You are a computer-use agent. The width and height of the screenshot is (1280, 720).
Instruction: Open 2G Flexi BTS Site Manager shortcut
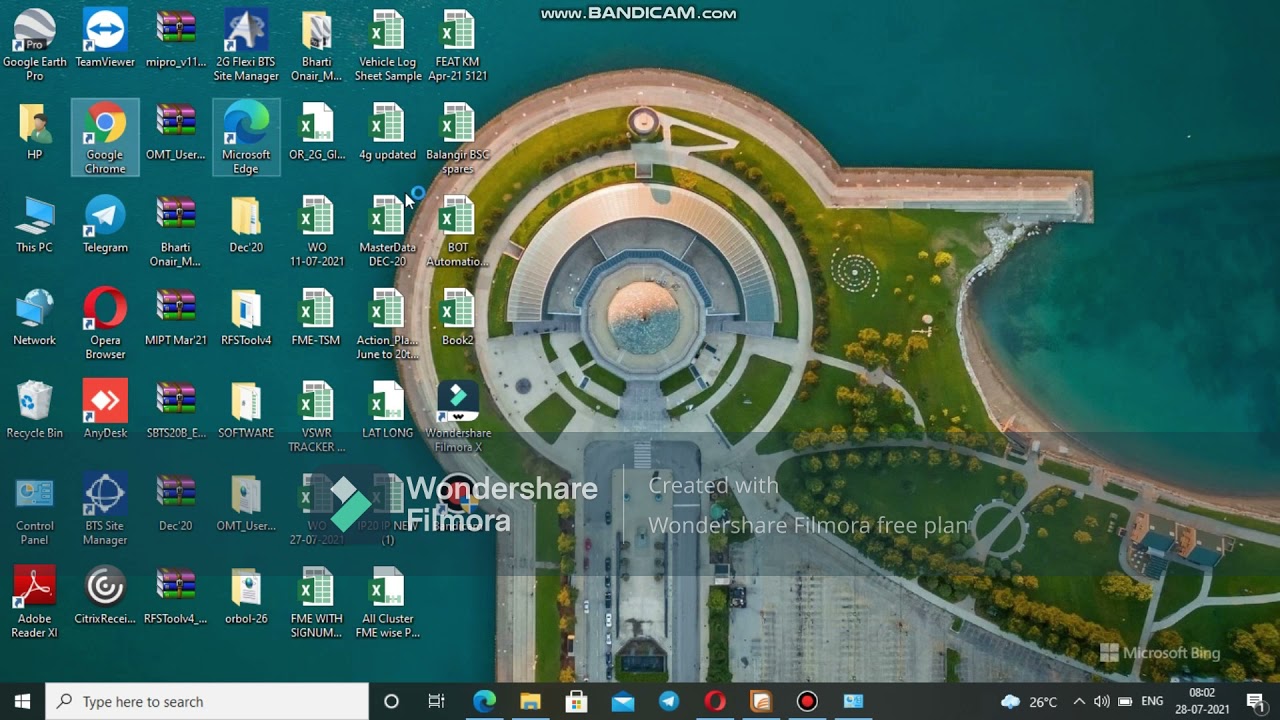tap(246, 45)
